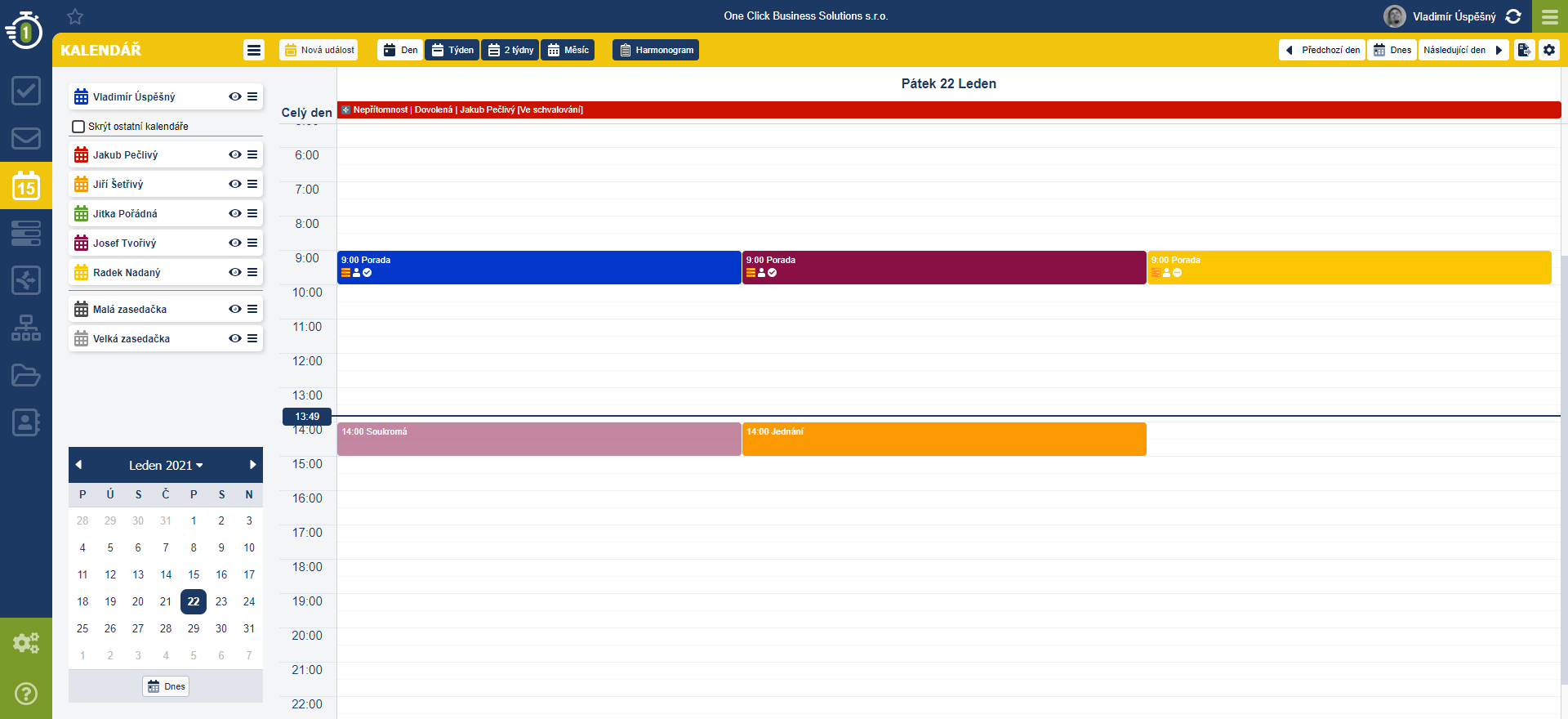
Task: Click Malá zasedačka calendar icon
Action: [x=81, y=309]
